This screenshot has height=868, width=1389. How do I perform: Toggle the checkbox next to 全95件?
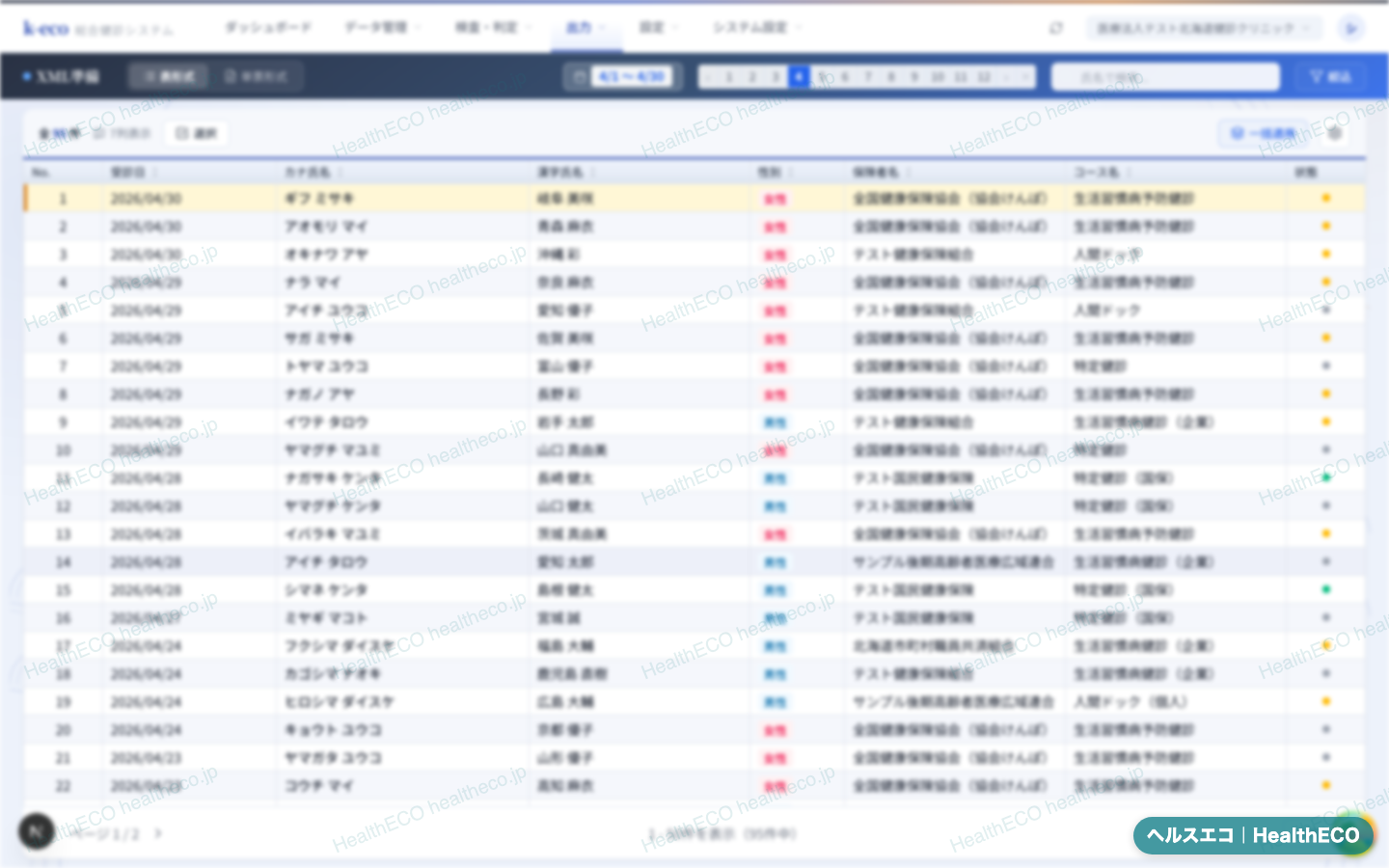[99, 133]
